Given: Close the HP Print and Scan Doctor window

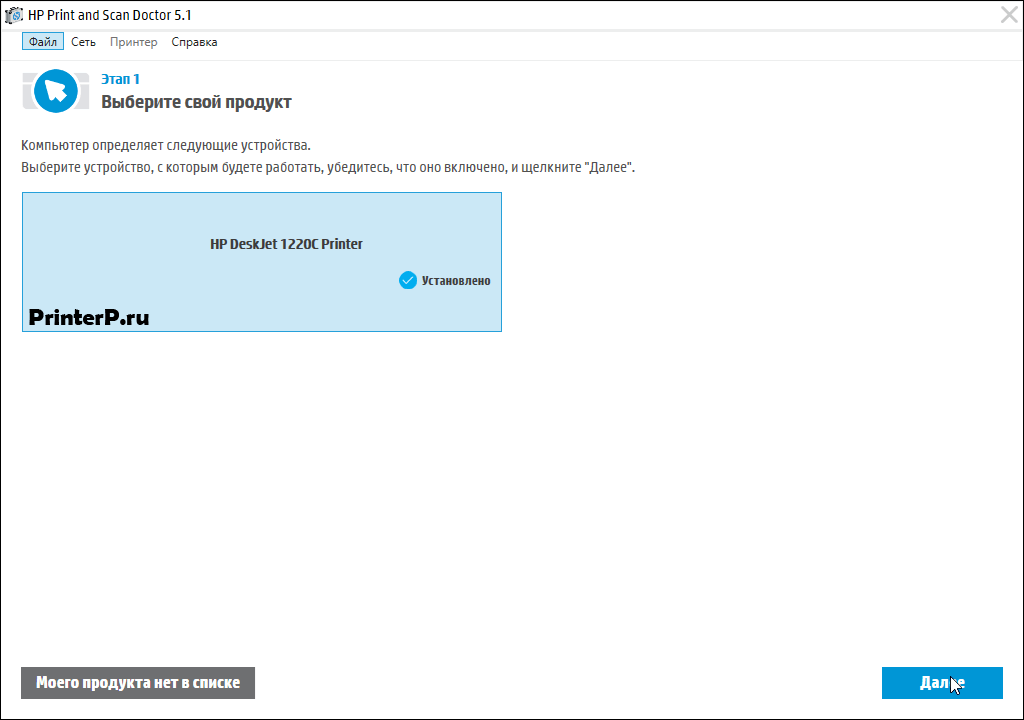Looking at the screenshot, I should click(1009, 14).
